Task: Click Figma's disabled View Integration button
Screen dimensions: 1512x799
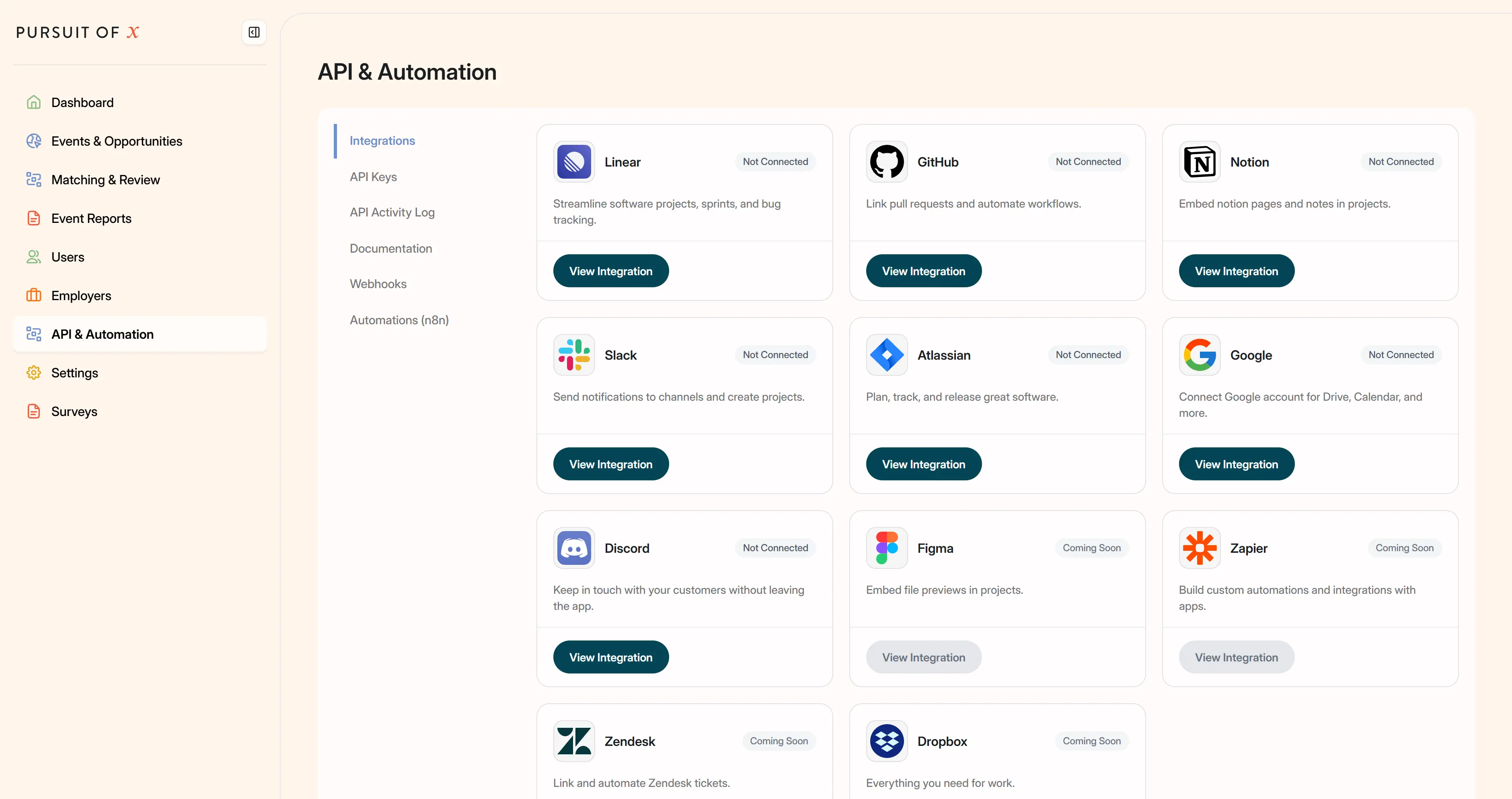Action: pos(924,657)
